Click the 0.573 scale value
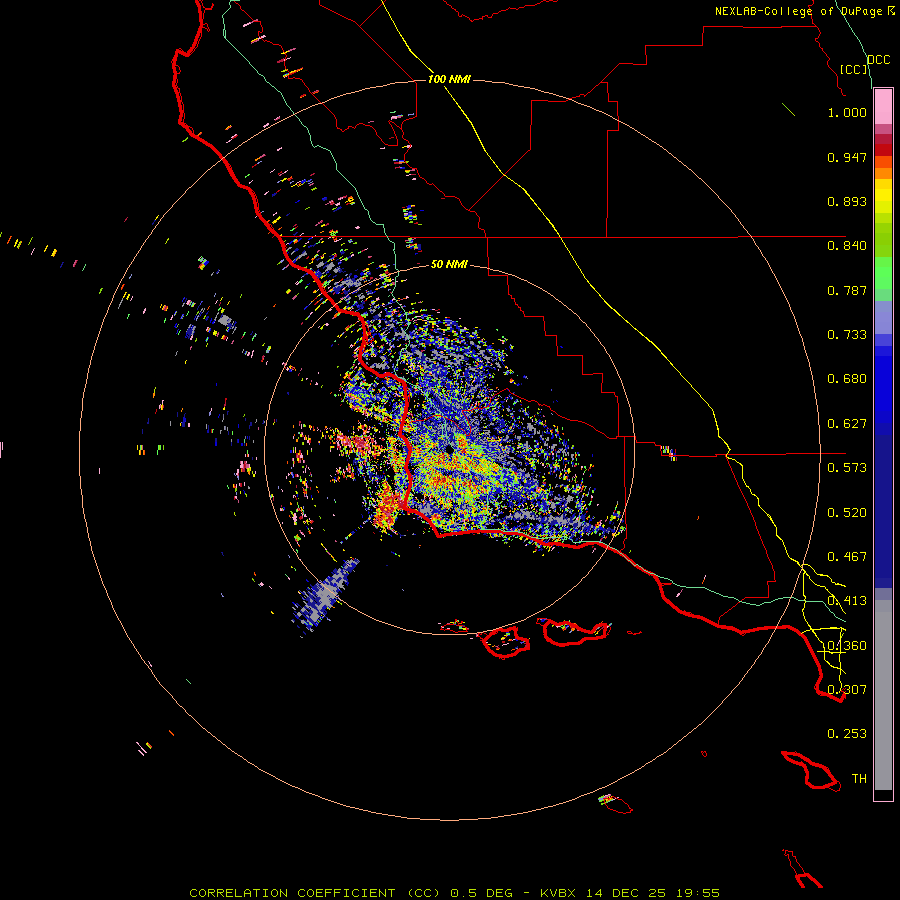900x900 pixels. coord(847,468)
